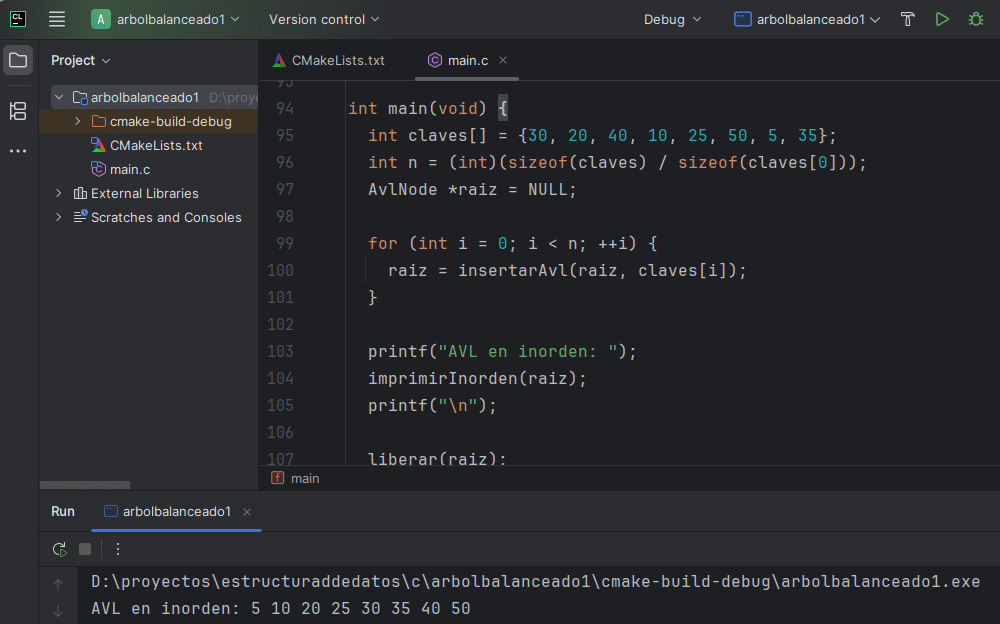Expand External Libraries node
The image size is (1000, 624).
[59, 193]
